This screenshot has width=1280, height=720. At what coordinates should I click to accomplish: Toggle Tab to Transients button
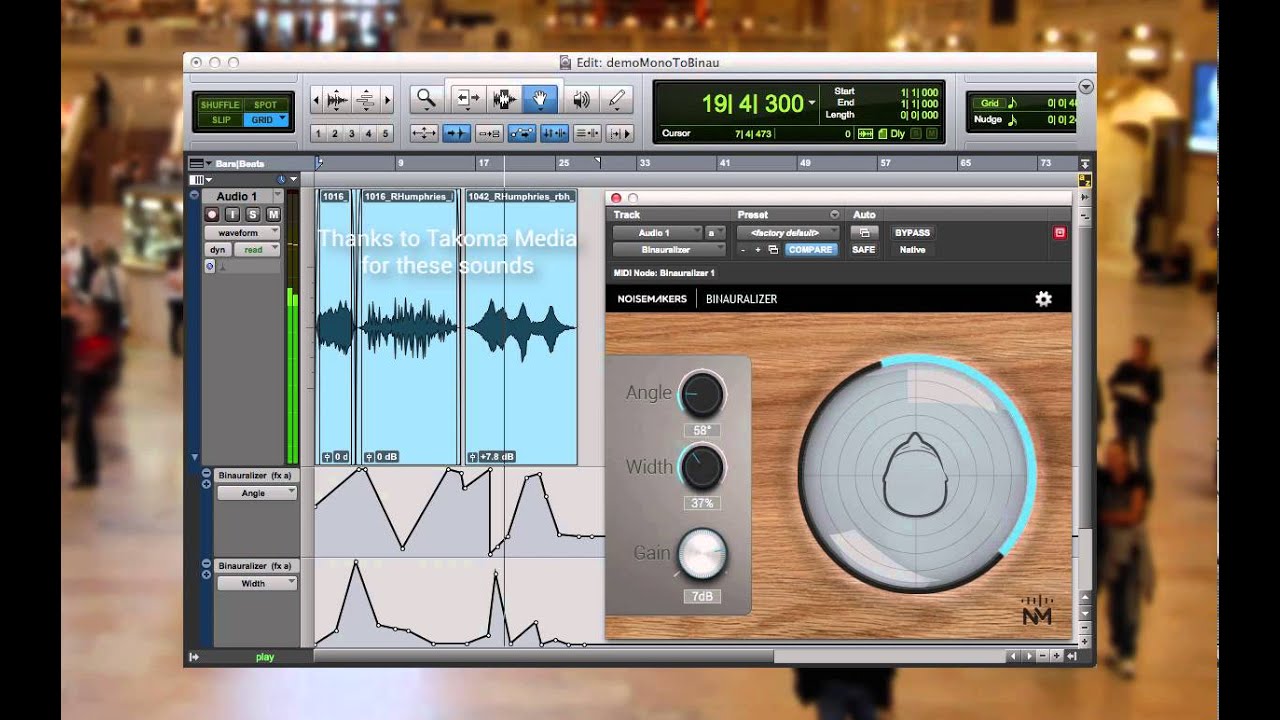coord(457,132)
